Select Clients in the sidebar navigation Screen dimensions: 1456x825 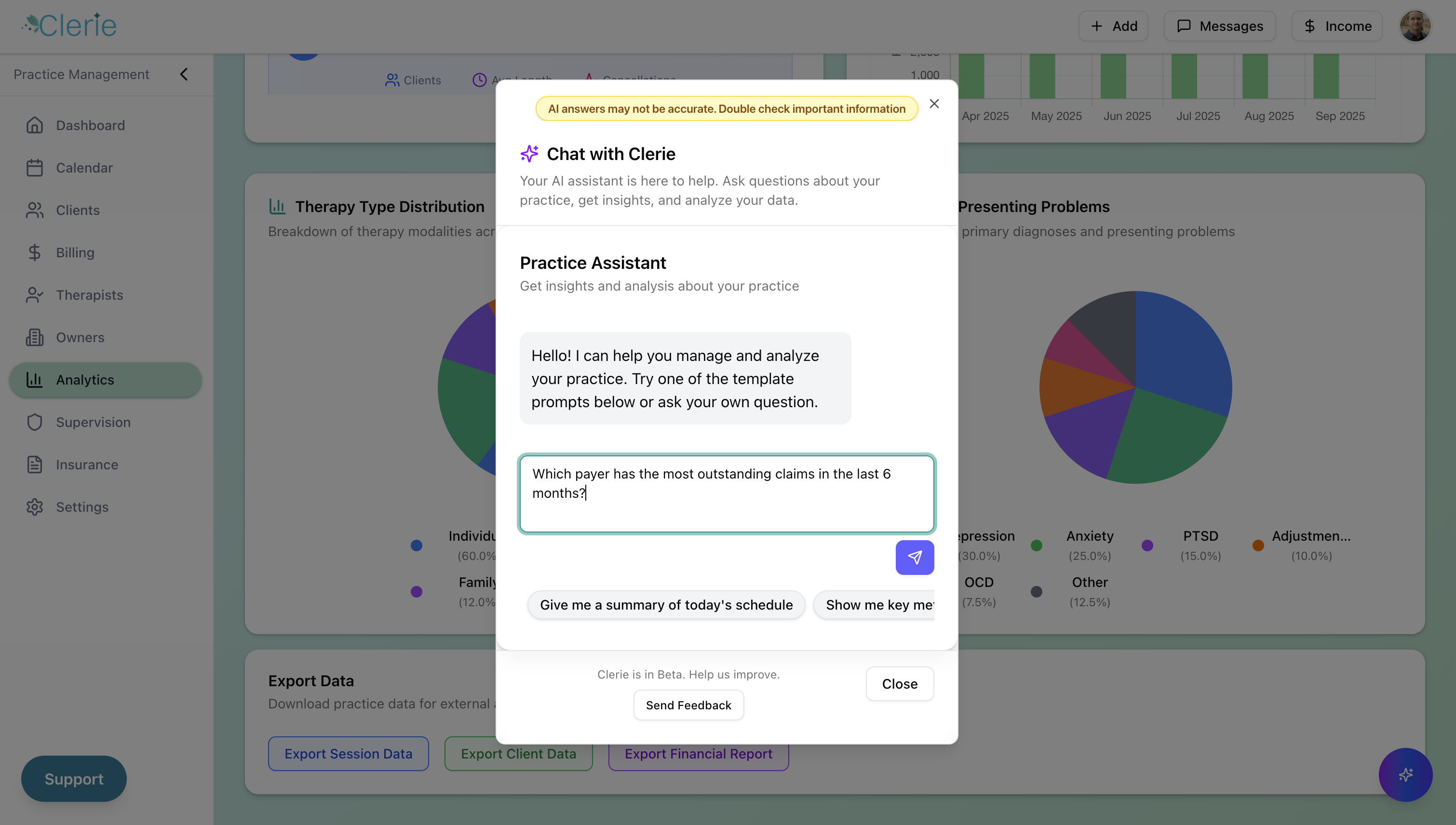tap(35, 210)
